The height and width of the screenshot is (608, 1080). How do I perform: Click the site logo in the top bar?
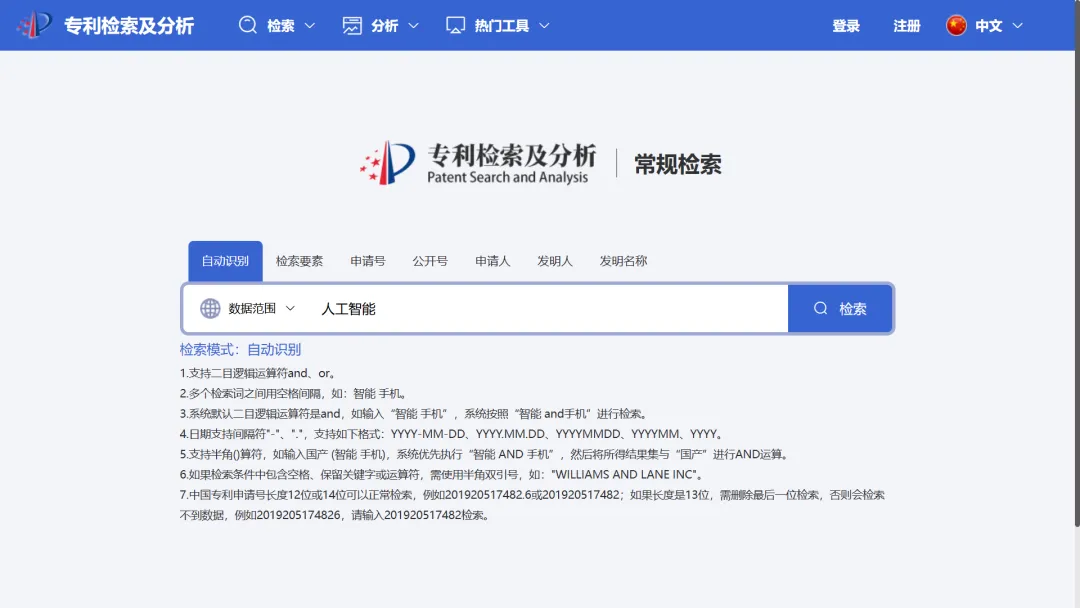coord(34,25)
